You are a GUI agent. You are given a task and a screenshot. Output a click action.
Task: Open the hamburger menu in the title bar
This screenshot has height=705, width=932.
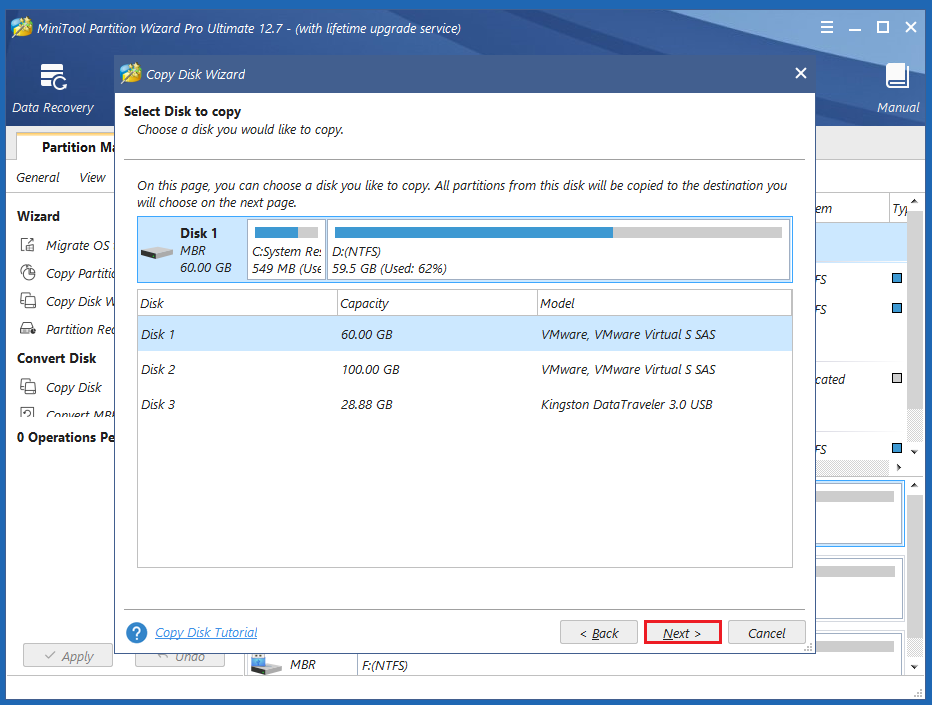[826, 27]
